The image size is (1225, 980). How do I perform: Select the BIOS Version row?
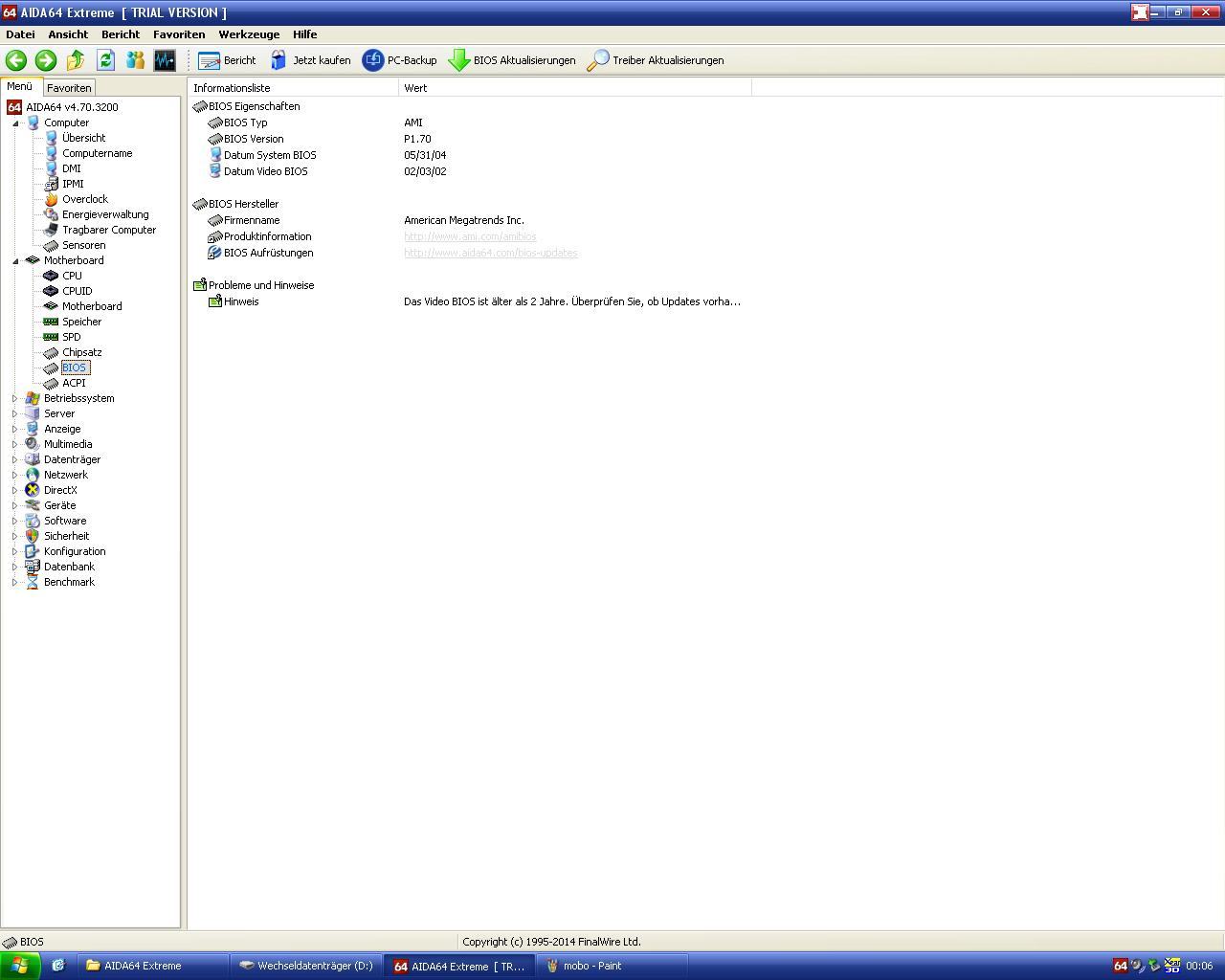[469, 139]
